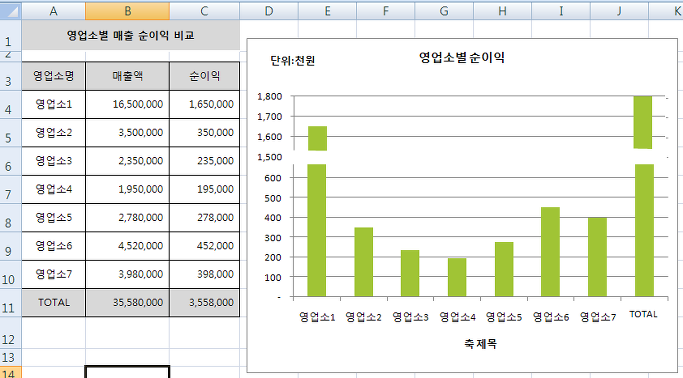Select cell with value 398,000
Viewport: 683px width, 378px height.
click(x=204, y=274)
